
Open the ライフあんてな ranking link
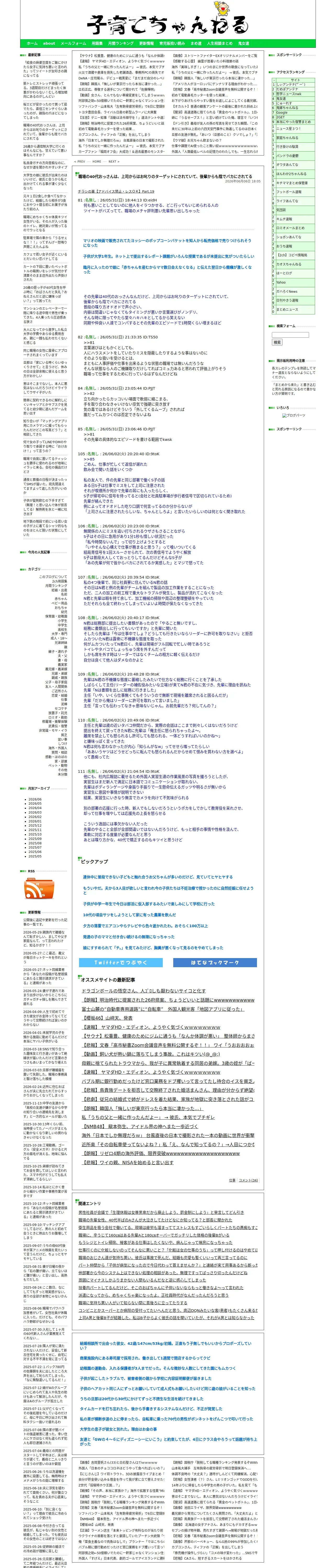[287, 201]
